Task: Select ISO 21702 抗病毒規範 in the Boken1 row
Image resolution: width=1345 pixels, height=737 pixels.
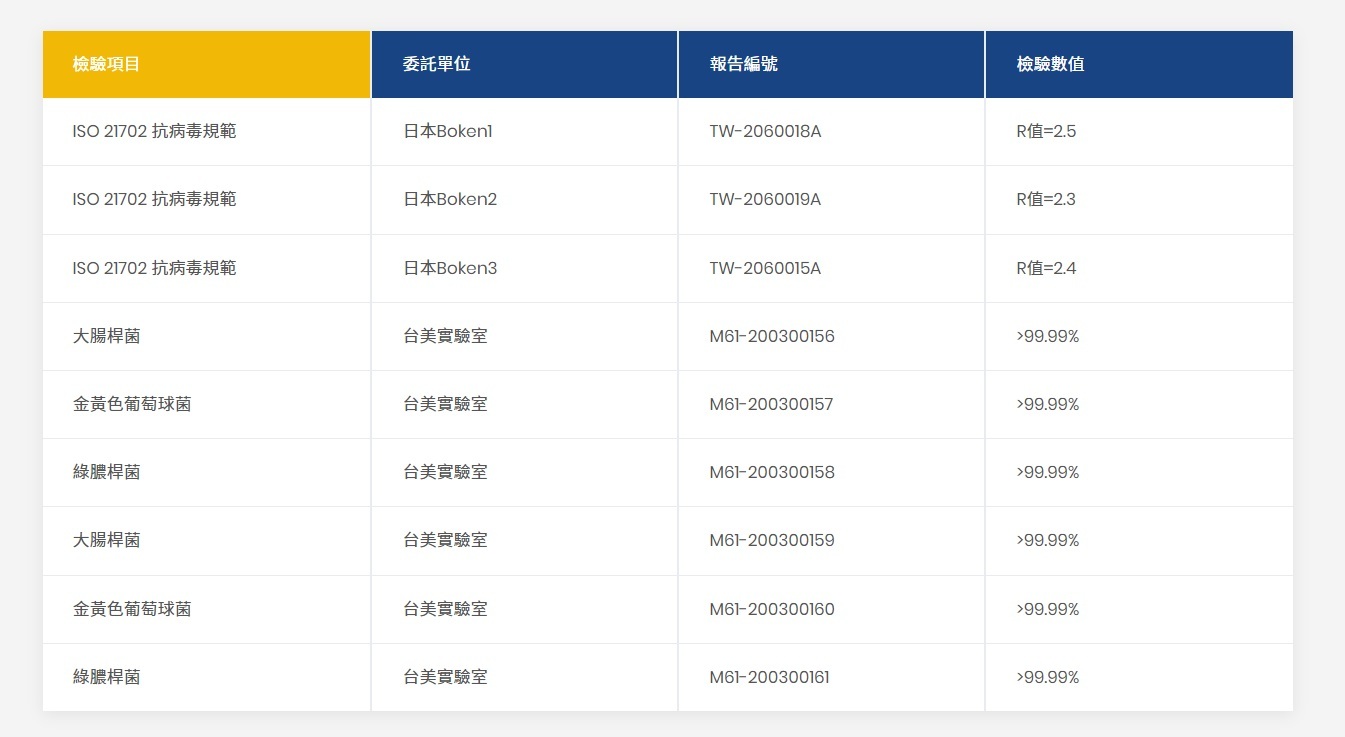Action: pyautogui.click(x=154, y=131)
